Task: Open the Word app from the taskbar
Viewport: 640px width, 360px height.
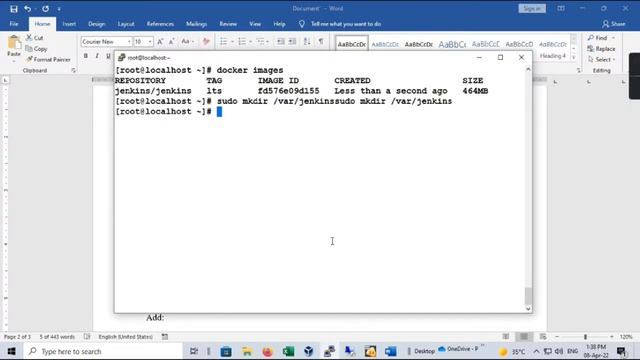Action: tap(391, 351)
